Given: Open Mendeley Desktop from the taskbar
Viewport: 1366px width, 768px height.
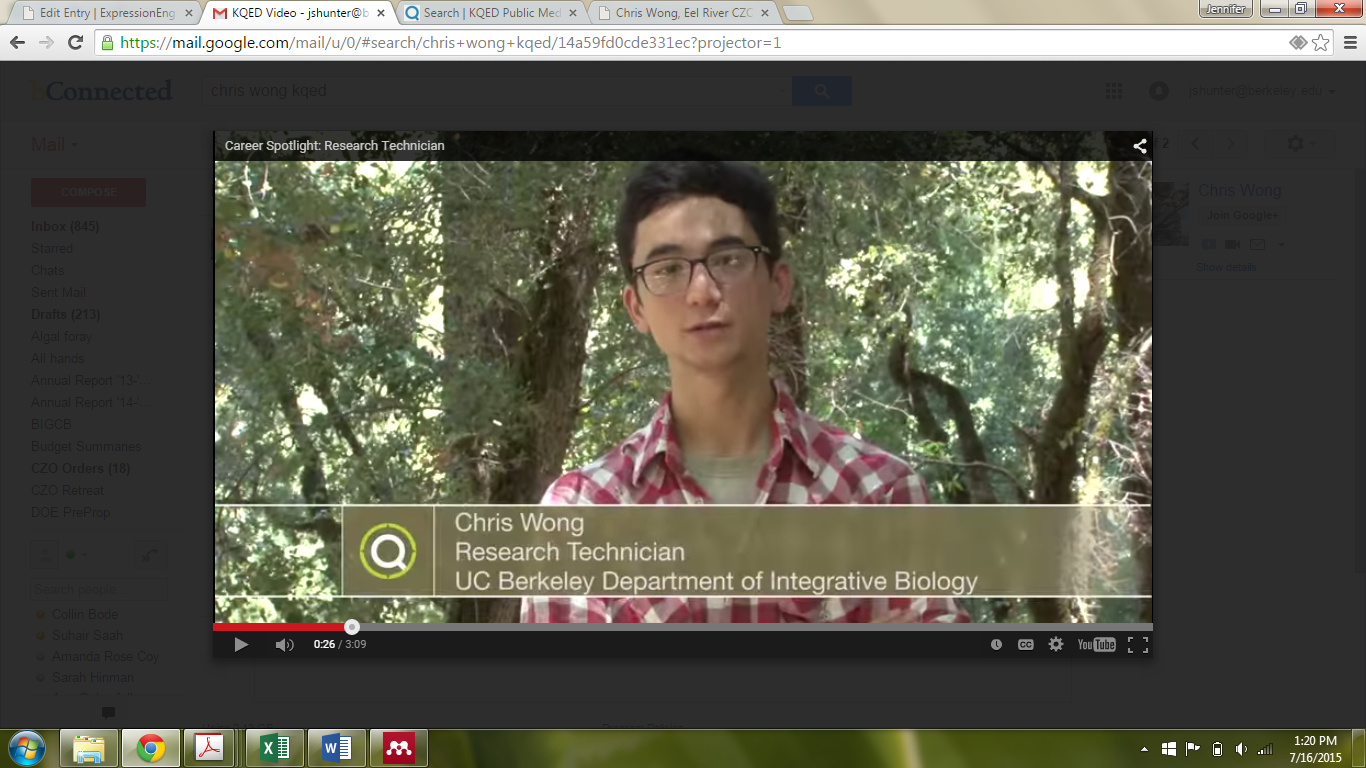Looking at the screenshot, I should click(x=399, y=748).
